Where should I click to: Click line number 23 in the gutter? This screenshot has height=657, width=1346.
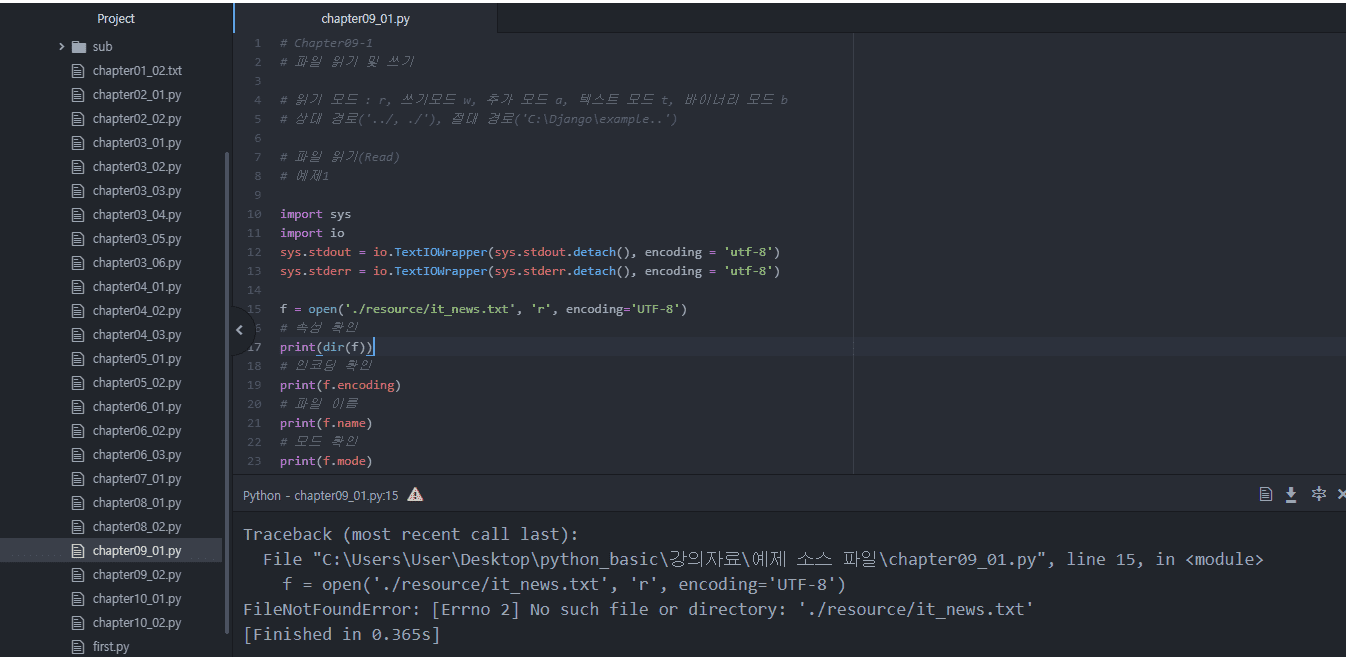pos(254,461)
